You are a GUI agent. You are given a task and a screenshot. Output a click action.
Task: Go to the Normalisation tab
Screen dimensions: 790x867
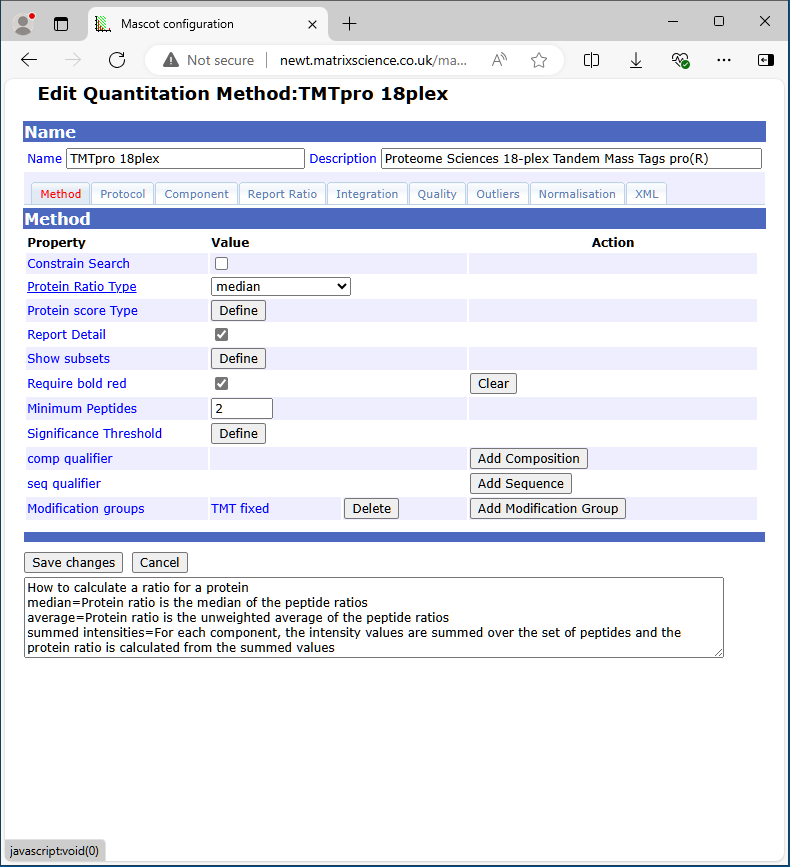point(577,194)
